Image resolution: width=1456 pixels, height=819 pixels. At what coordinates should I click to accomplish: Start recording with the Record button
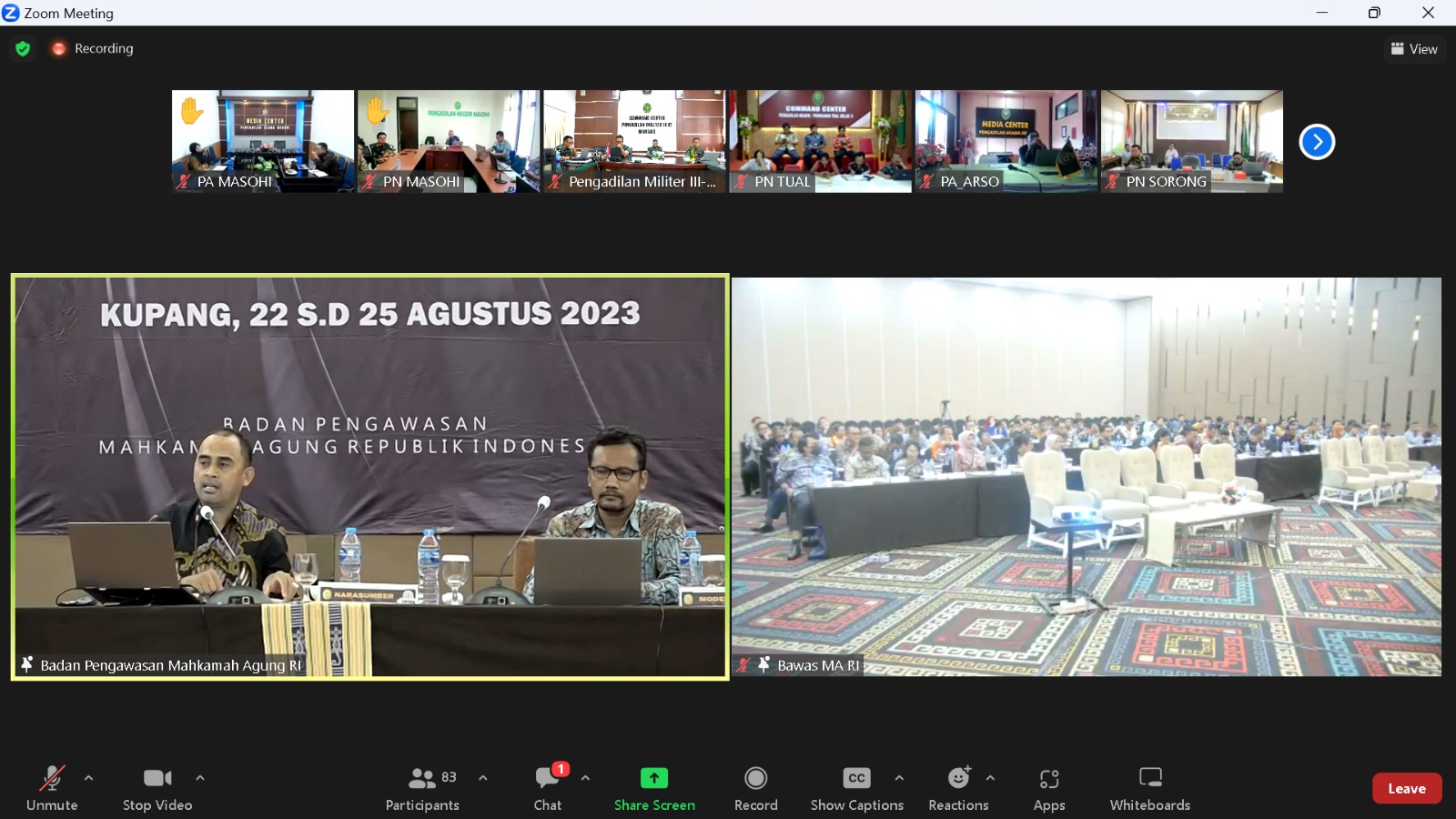(x=755, y=789)
